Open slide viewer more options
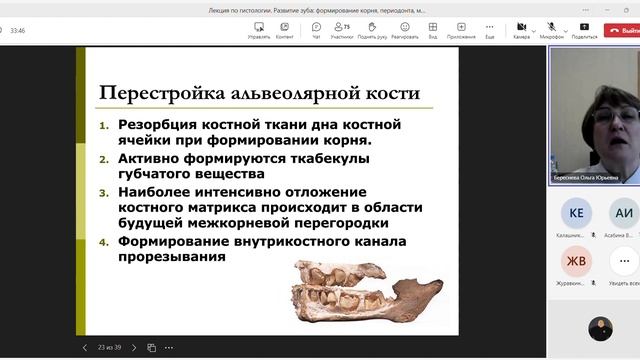 (169, 348)
